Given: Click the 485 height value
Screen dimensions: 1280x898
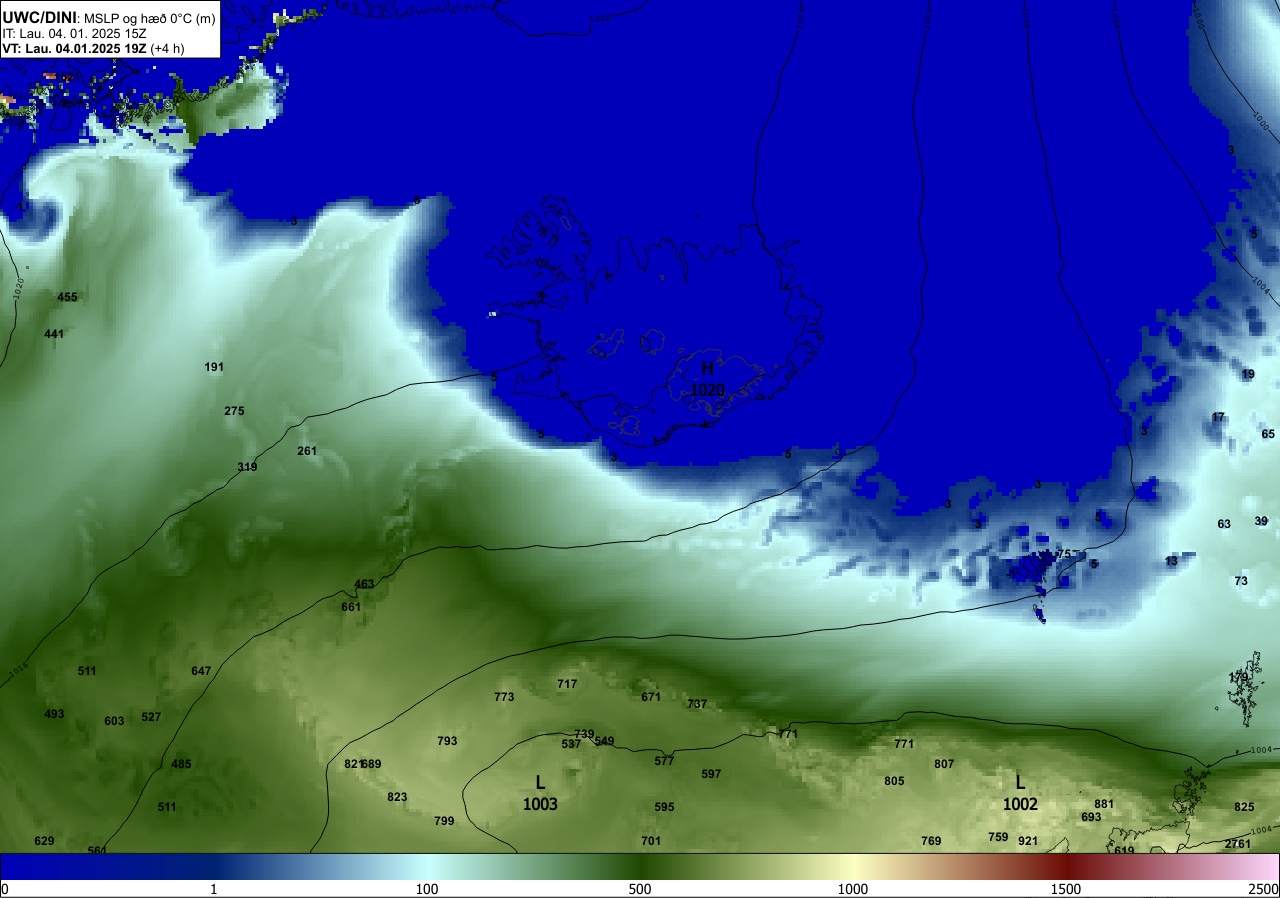Looking at the screenshot, I should 181,764.
